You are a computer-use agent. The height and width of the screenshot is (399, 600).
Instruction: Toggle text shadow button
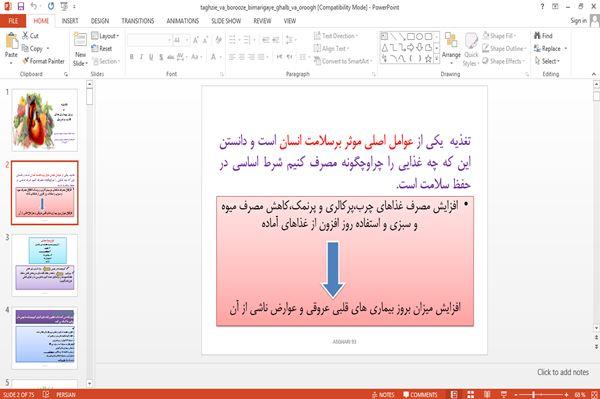coord(161,57)
